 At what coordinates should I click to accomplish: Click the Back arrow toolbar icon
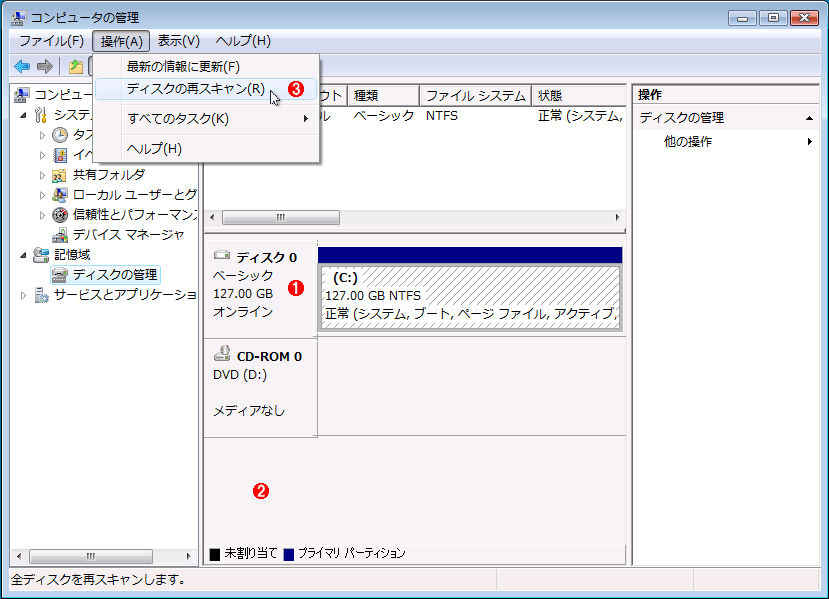[x=22, y=67]
